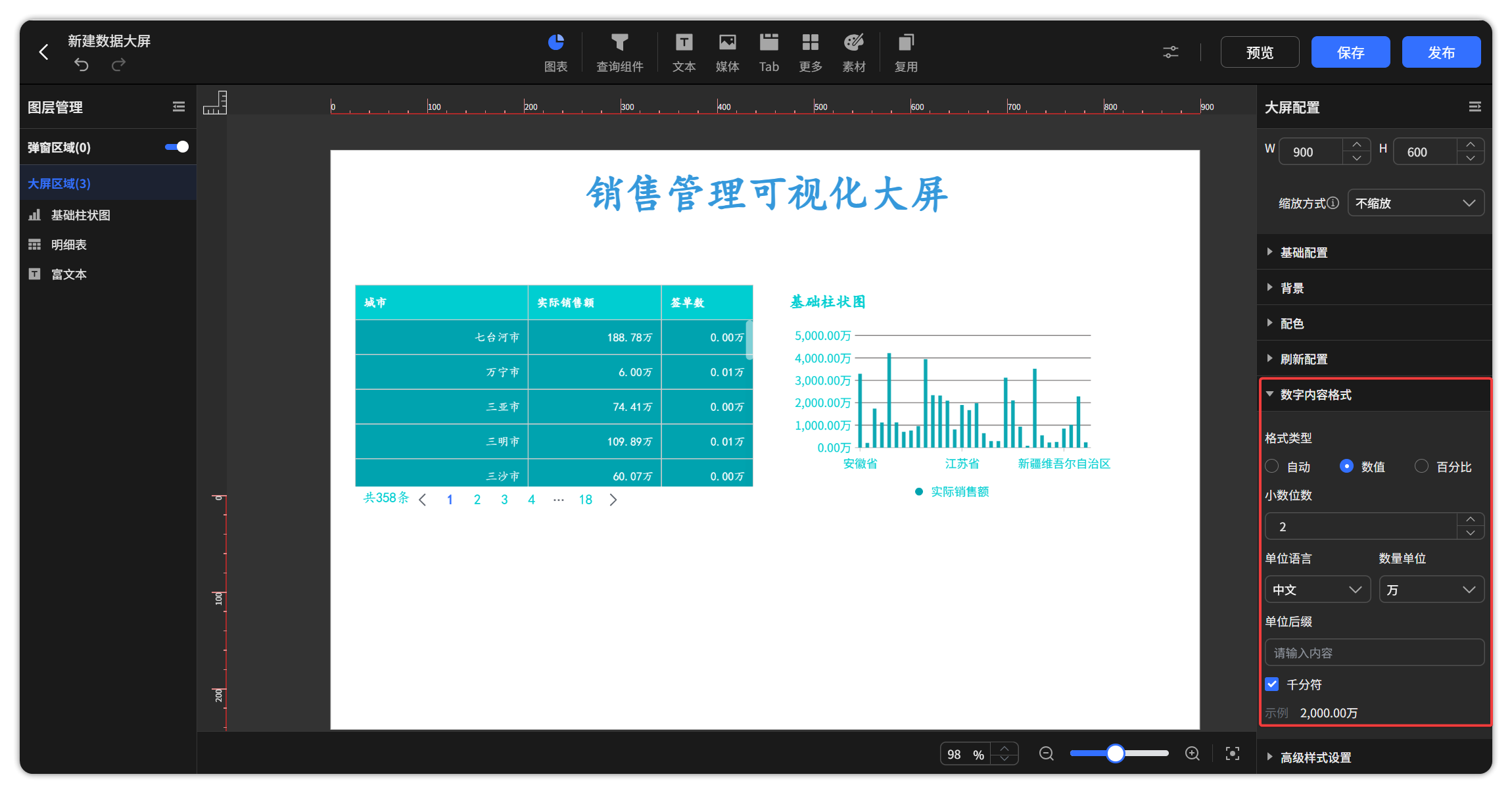Fit canvas to screen

tap(1233, 753)
